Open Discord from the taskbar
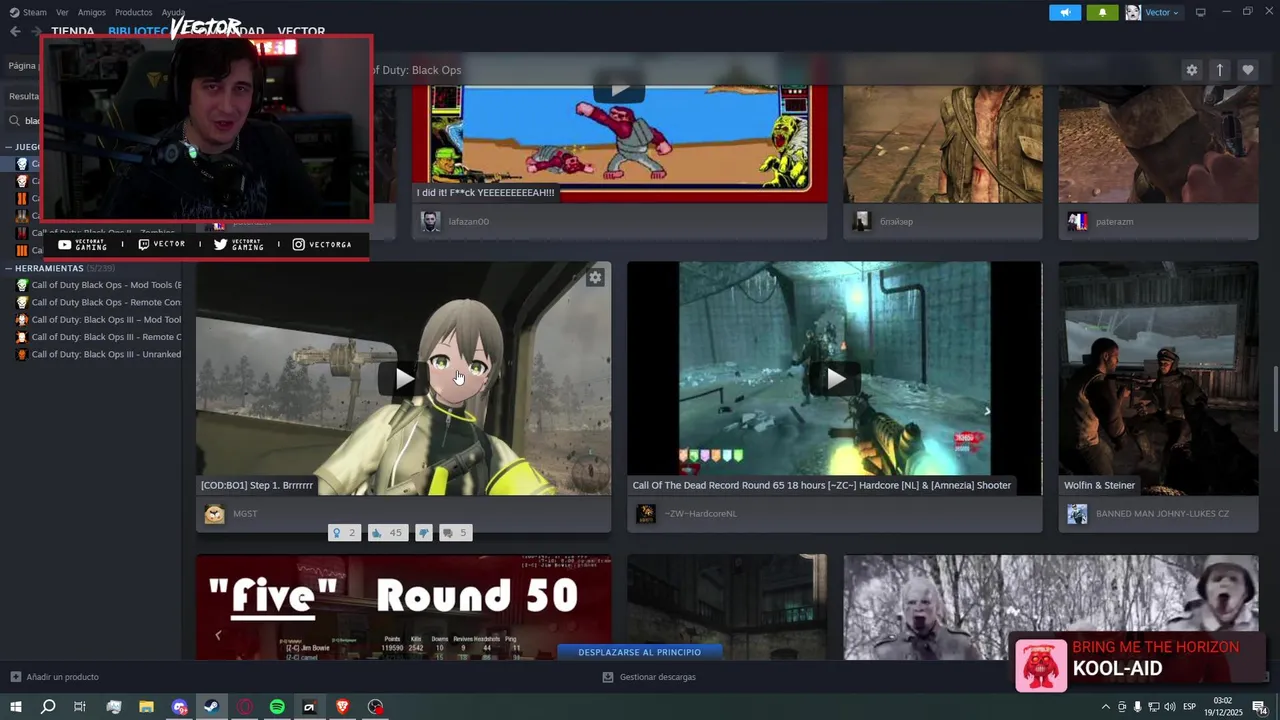 tap(179, 707)
